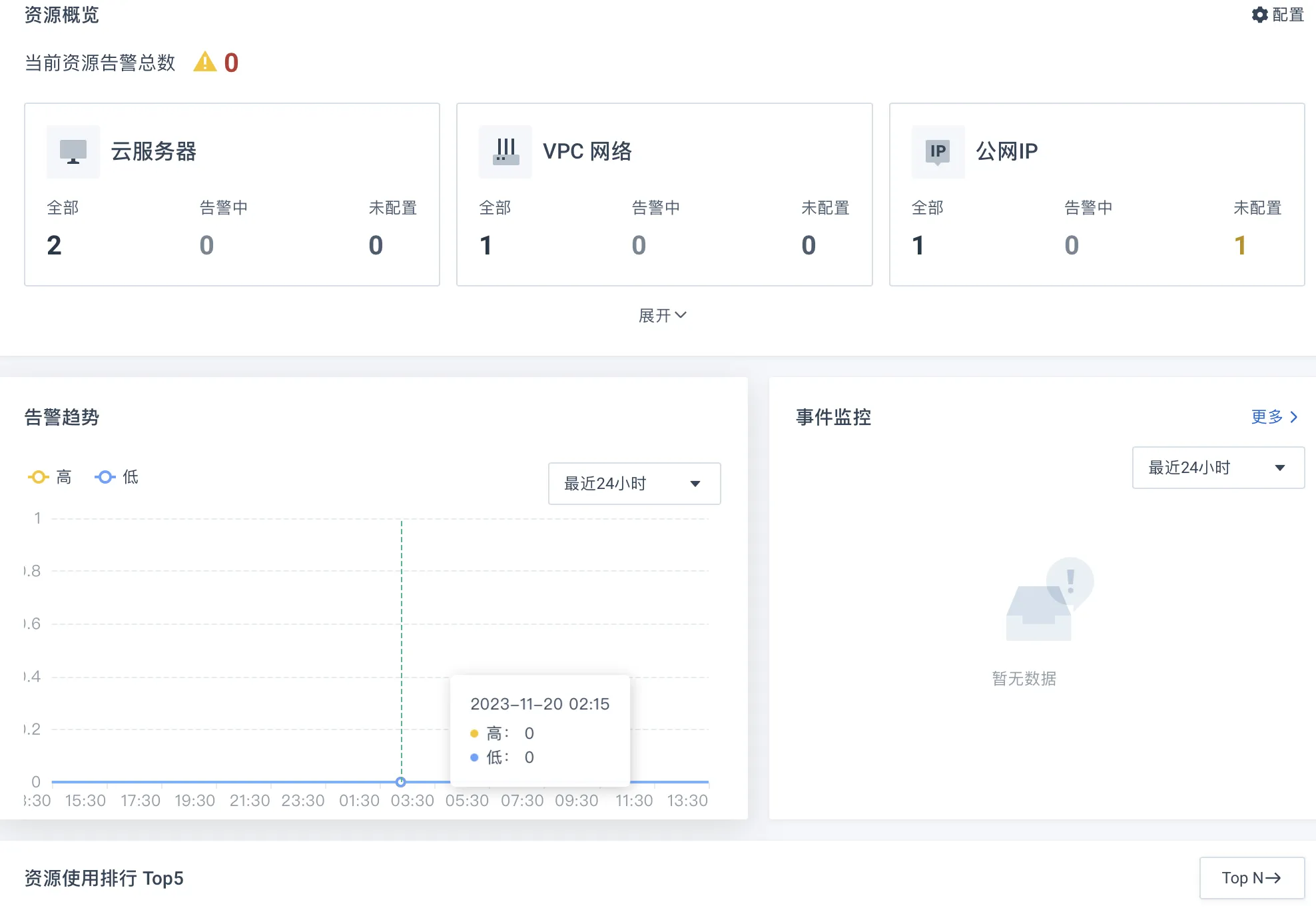
Task: Open the 配置 settings gear
Action: (x=1261, y=15)
